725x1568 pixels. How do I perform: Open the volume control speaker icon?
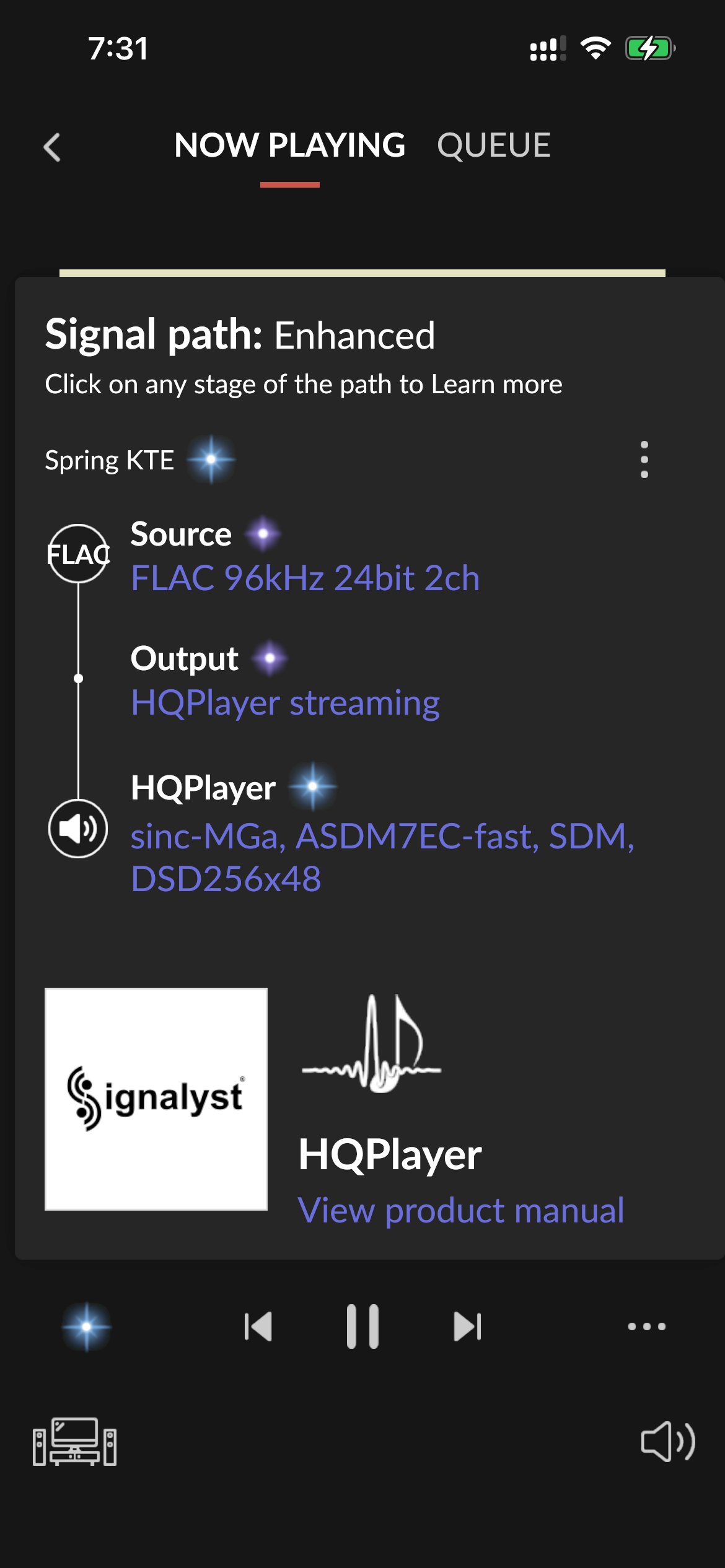point(668,1442)
